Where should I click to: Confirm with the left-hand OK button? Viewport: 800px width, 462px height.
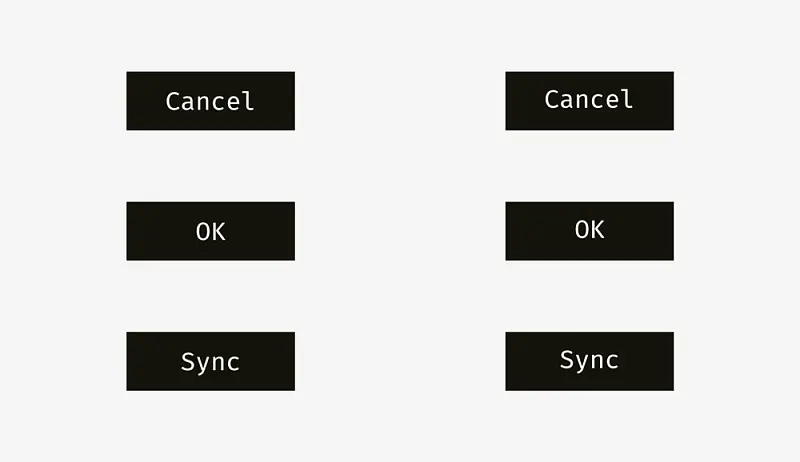tap(210, 231)
